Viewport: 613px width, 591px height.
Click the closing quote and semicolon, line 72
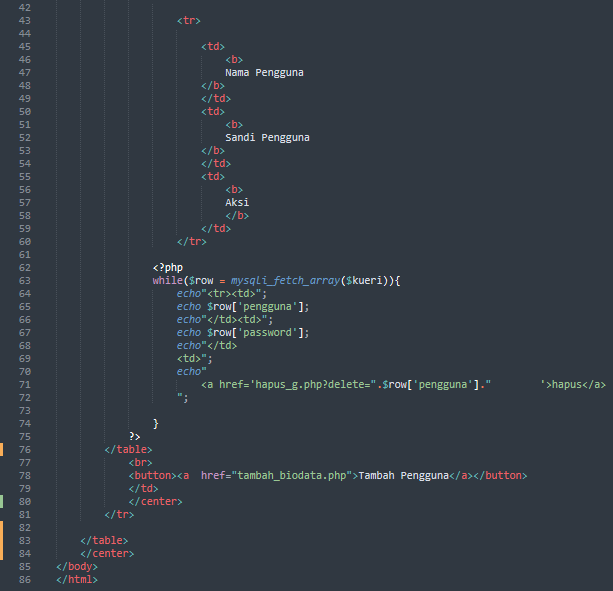pyautogui.click(x=183, y=398)
